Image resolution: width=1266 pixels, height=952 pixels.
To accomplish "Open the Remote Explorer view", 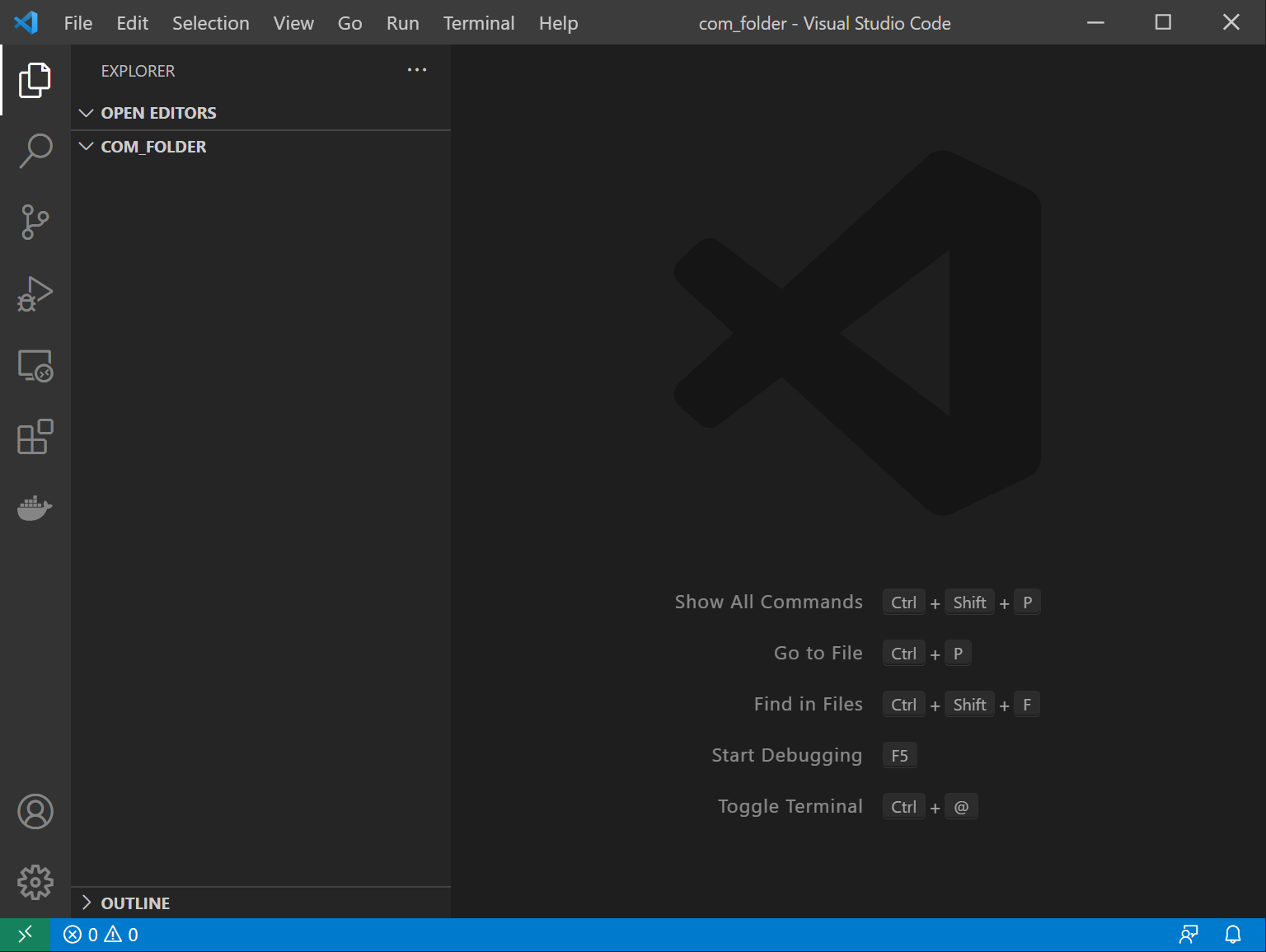I will tap(35, 365).
